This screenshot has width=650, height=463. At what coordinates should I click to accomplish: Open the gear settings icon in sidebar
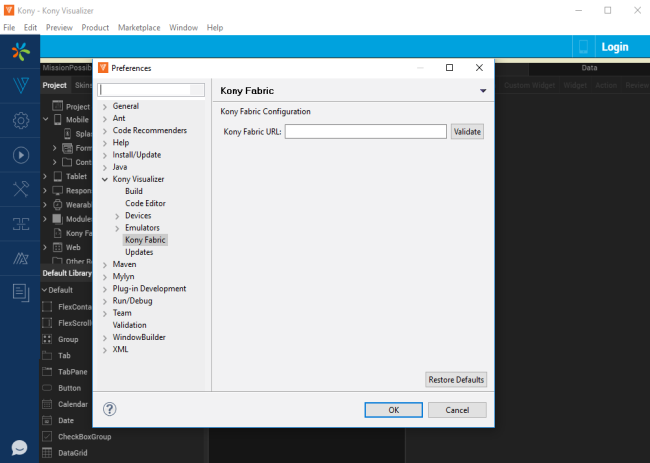pos(21,121)
